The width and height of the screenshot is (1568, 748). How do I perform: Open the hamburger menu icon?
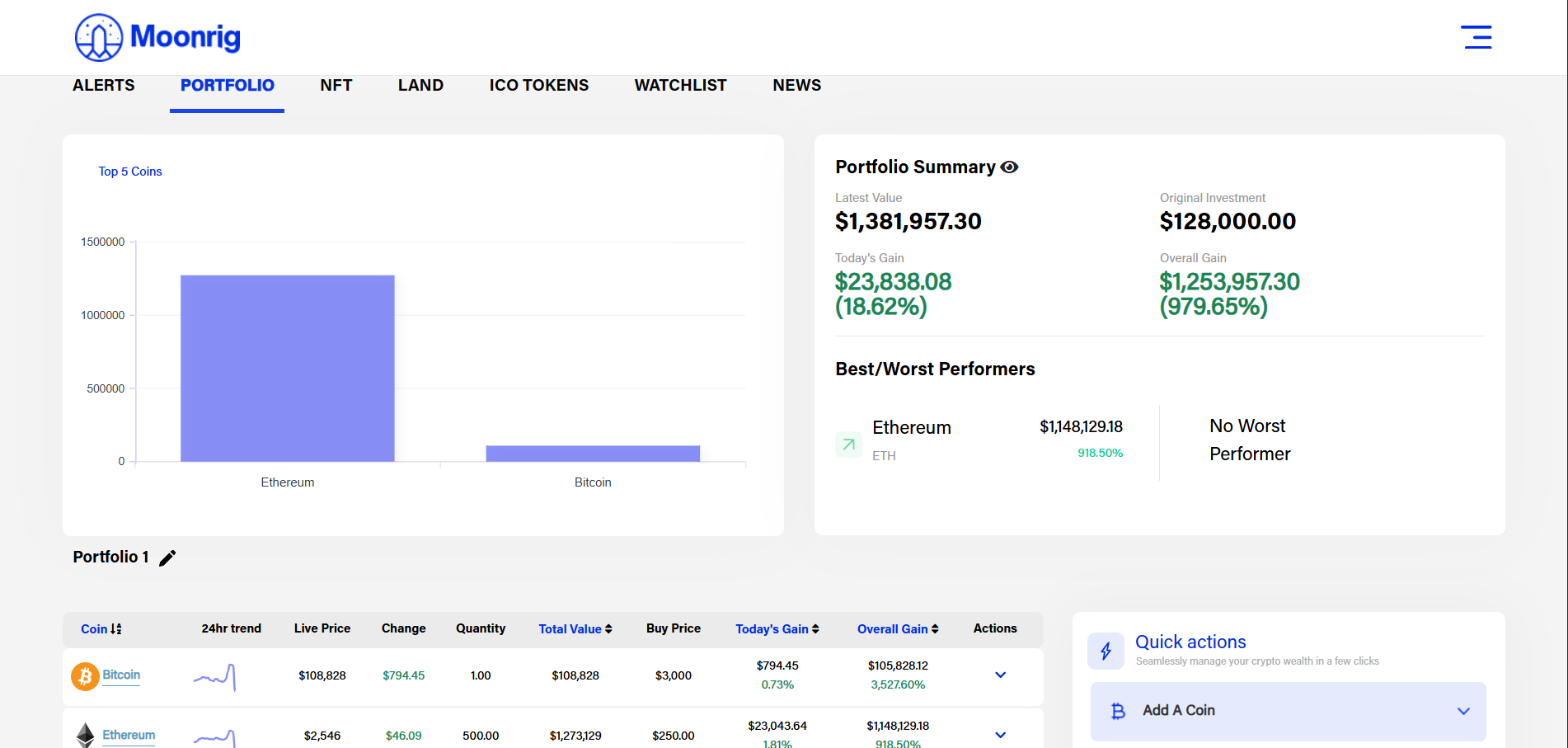1476,37
